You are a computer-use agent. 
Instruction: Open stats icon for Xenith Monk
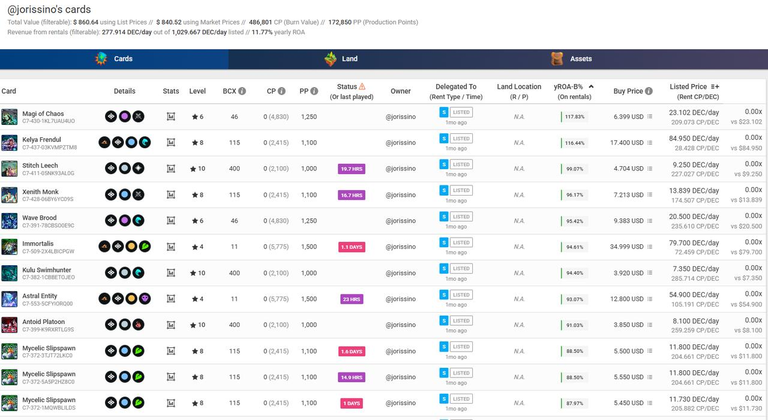[171, 195]
